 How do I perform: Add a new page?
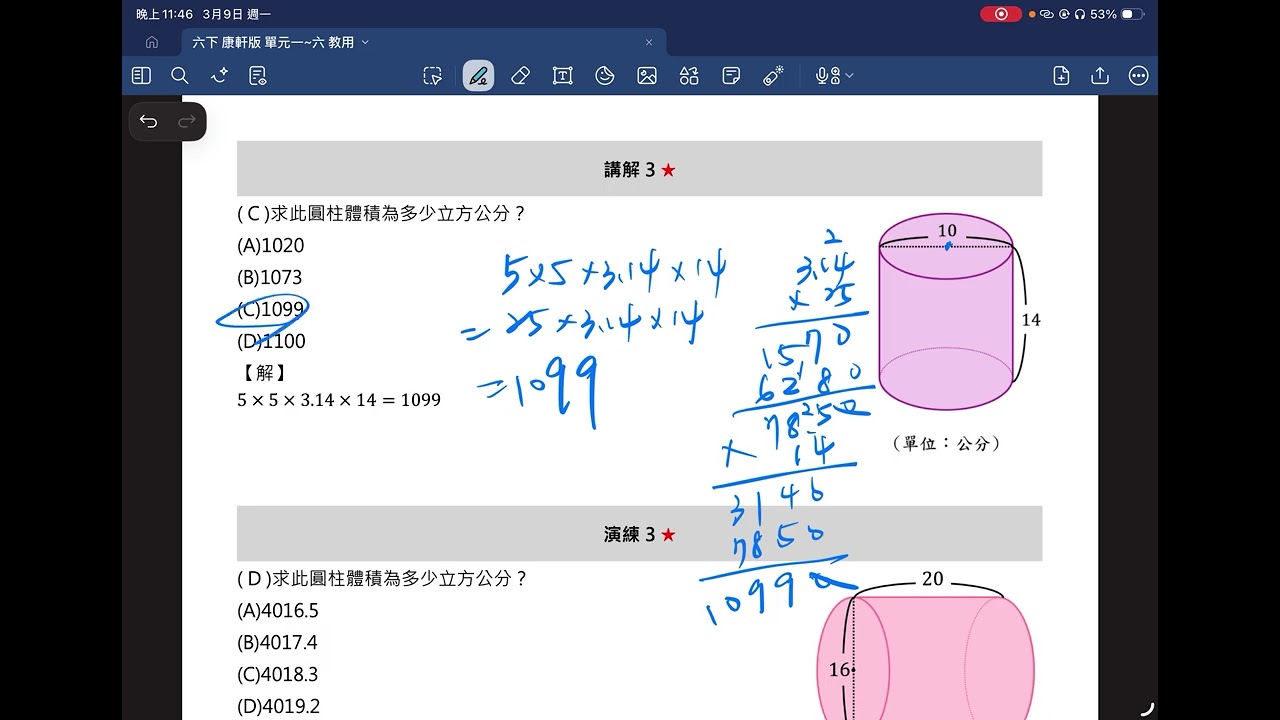coord(1062,76)
